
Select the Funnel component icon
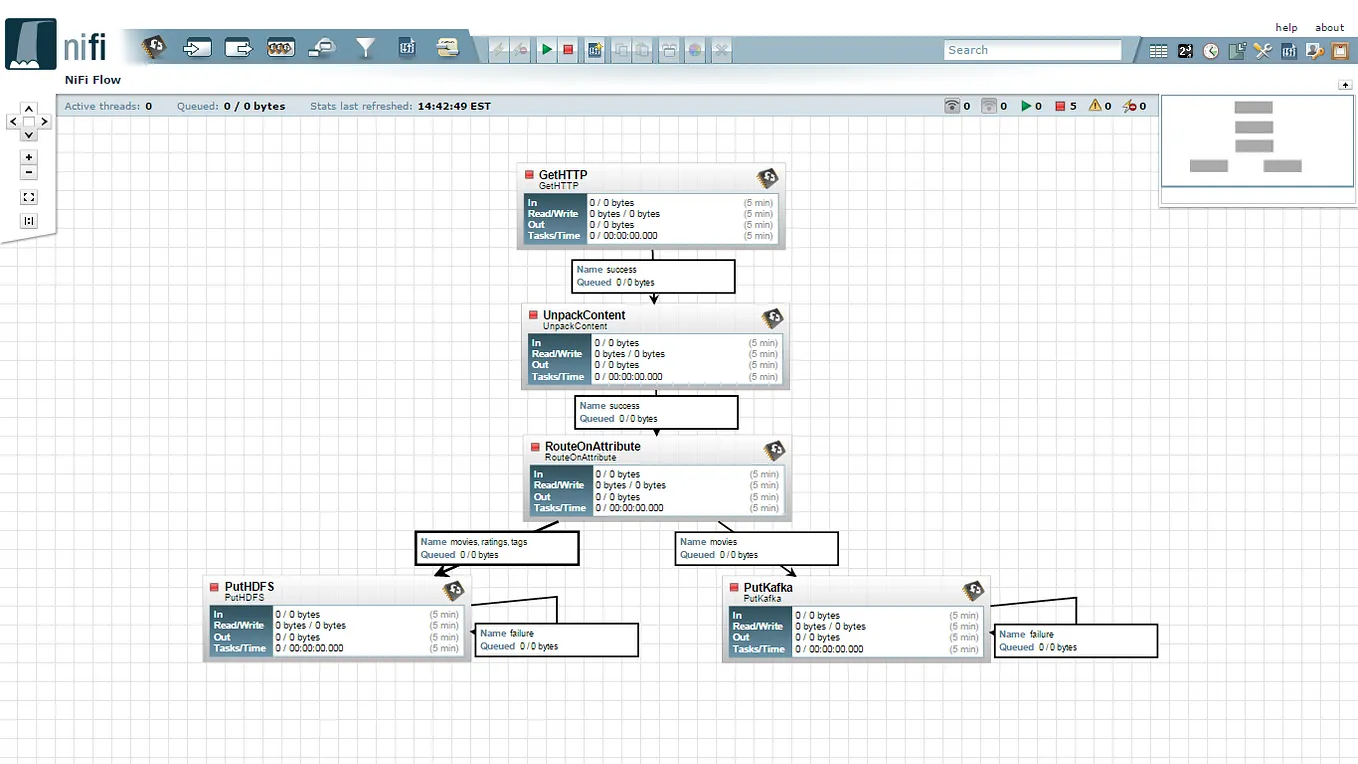(365, 48)
